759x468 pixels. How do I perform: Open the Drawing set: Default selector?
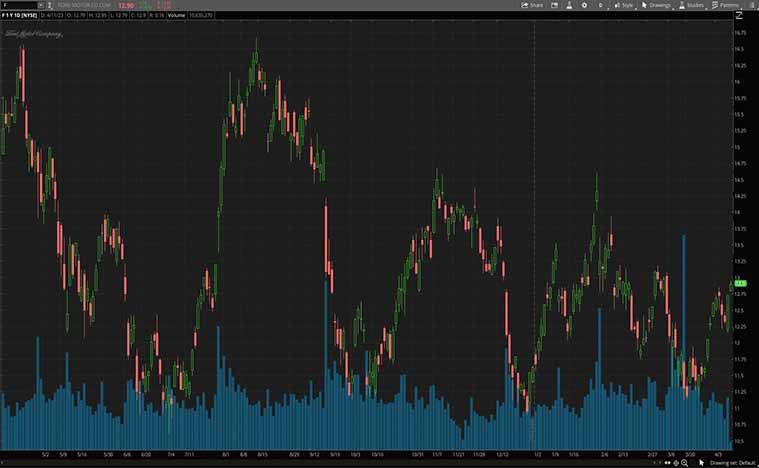pyautogui.click(x=733, y=463)
